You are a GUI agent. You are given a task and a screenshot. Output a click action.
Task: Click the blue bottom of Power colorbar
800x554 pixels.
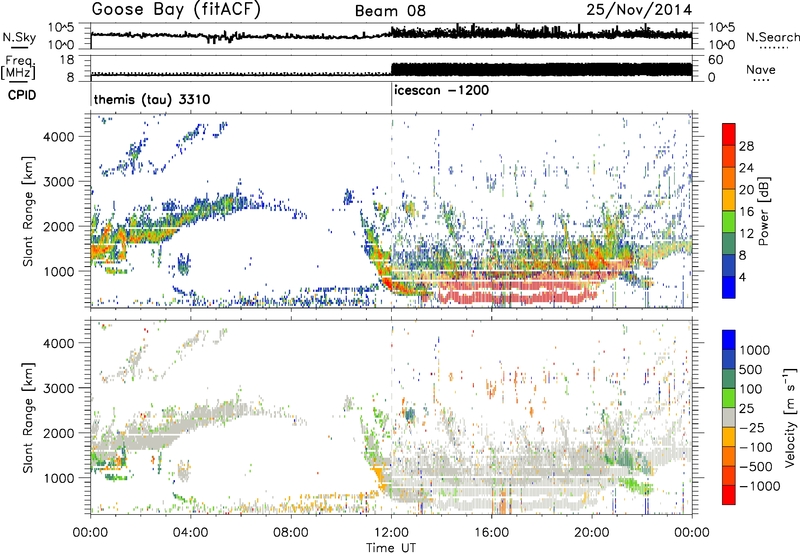click(729, 287)
